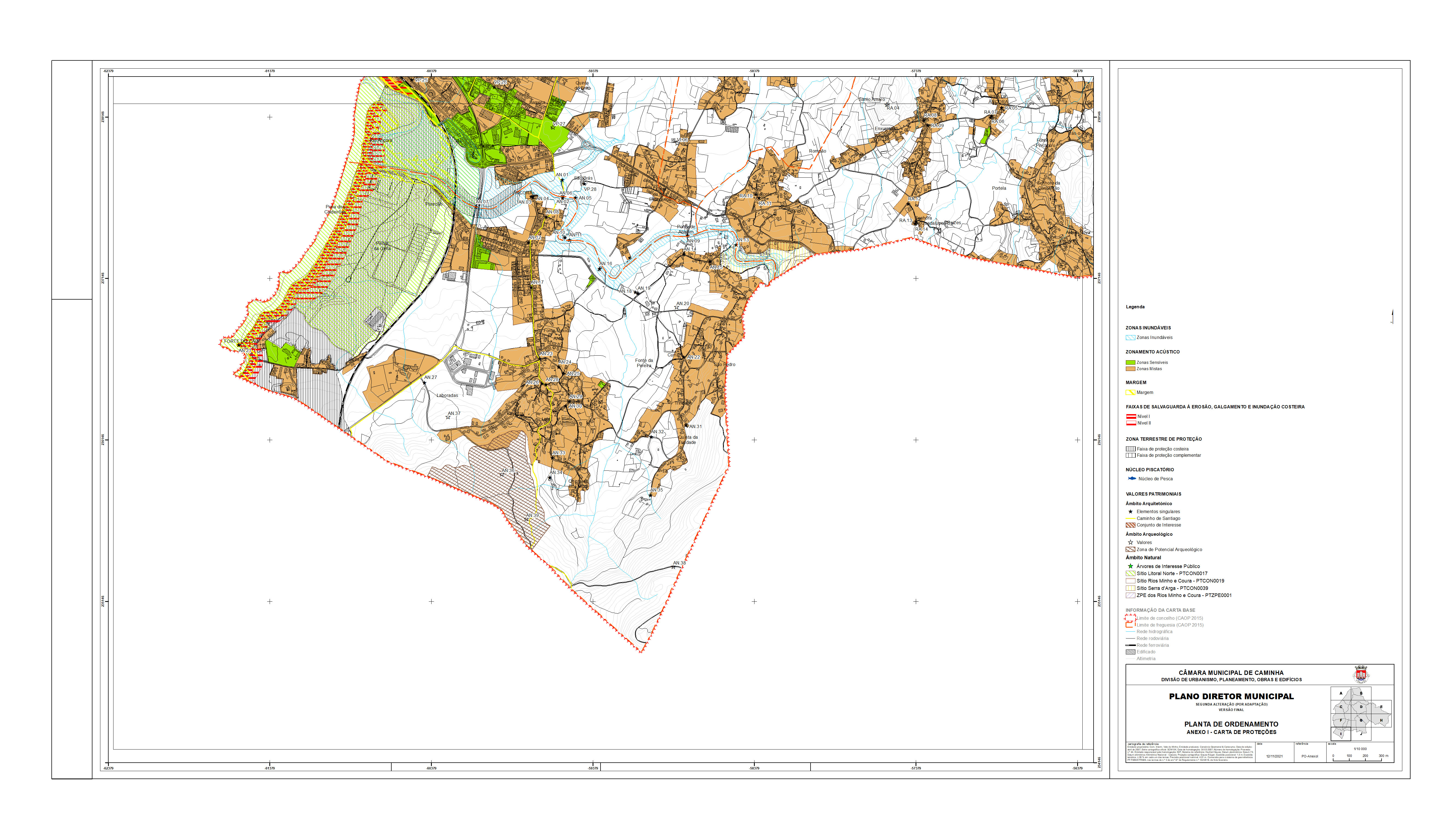Viewport: 1454px width, 840px height.
Task: Click the black star beside Elementos singulares
Action: [x=1130, y=512]
